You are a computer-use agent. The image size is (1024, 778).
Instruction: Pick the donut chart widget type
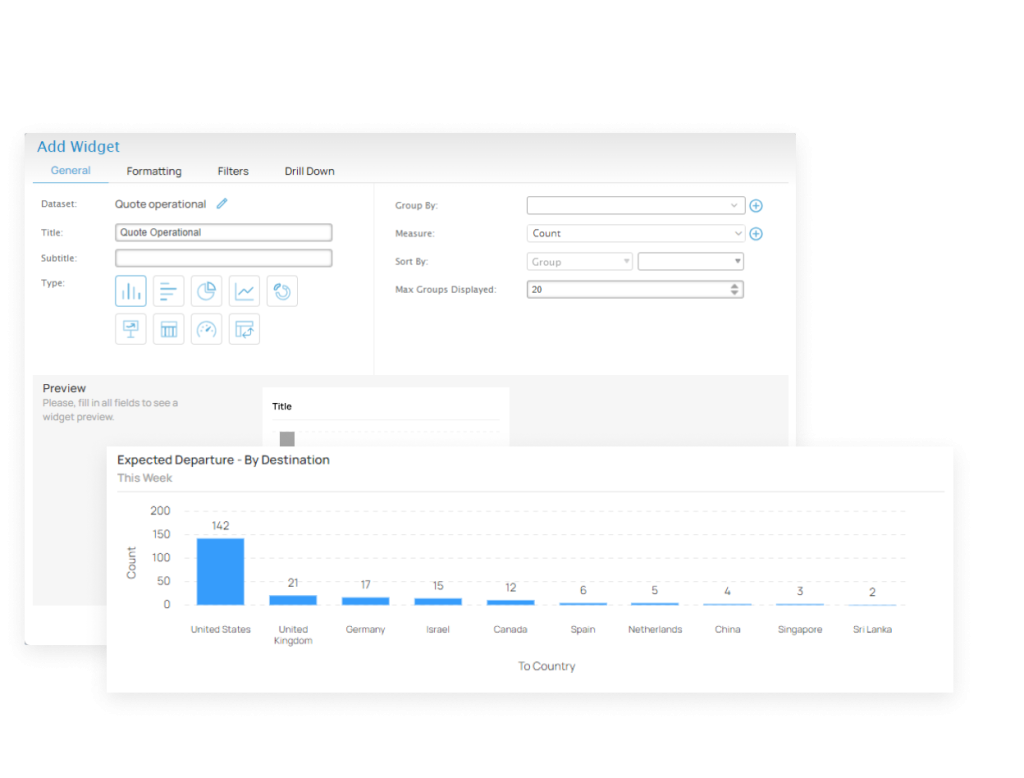point(282,291)
